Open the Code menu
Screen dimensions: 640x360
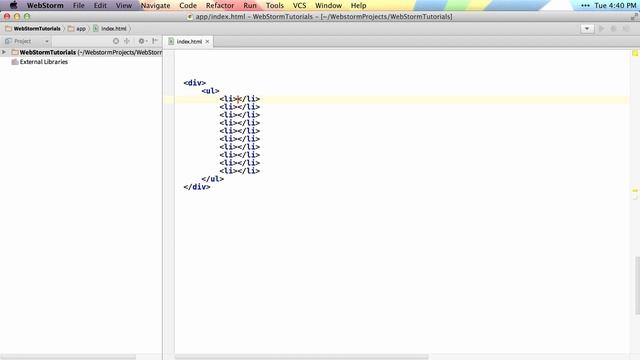tap(188, 5)
